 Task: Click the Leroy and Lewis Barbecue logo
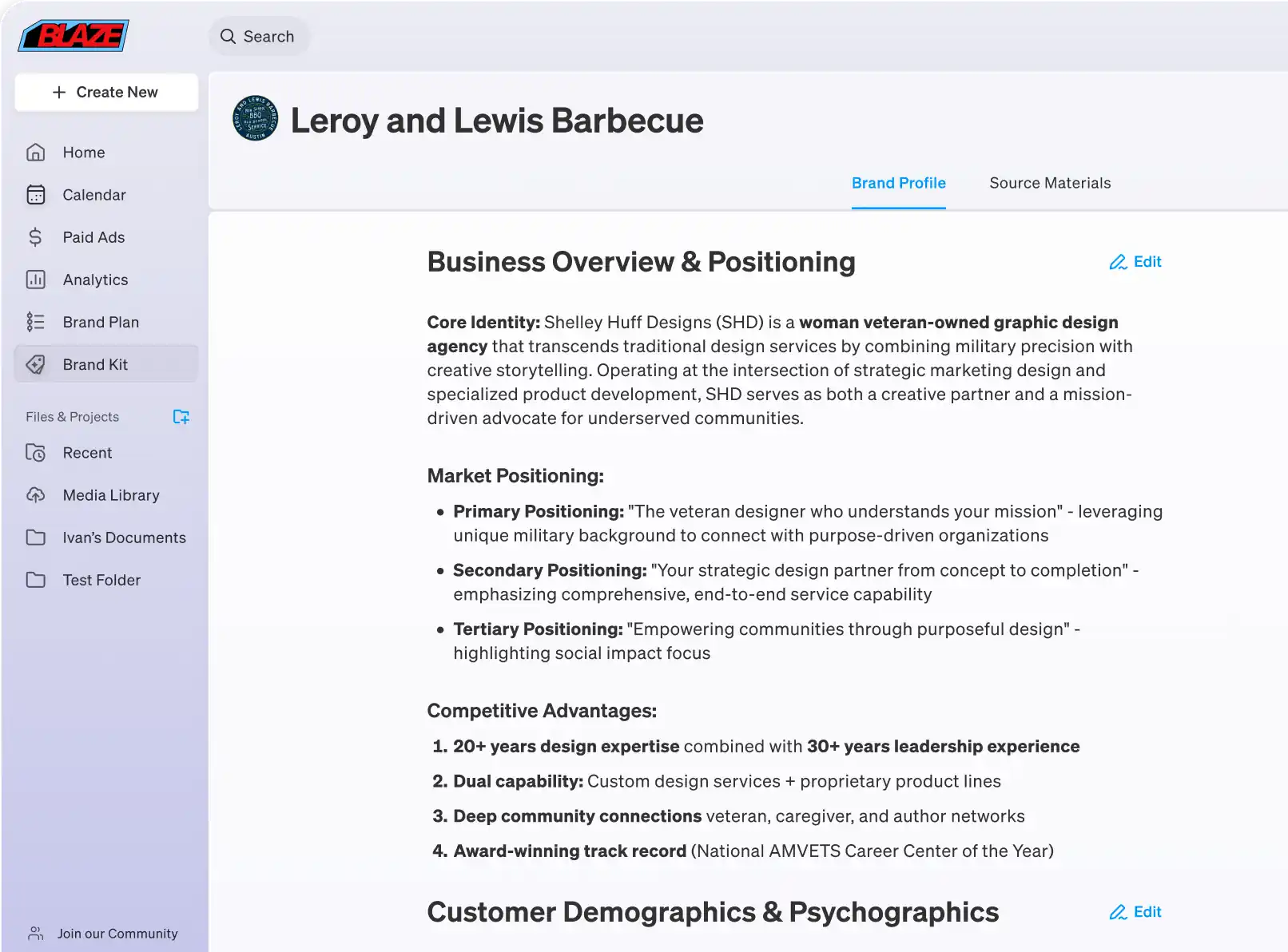pos(256,118)
